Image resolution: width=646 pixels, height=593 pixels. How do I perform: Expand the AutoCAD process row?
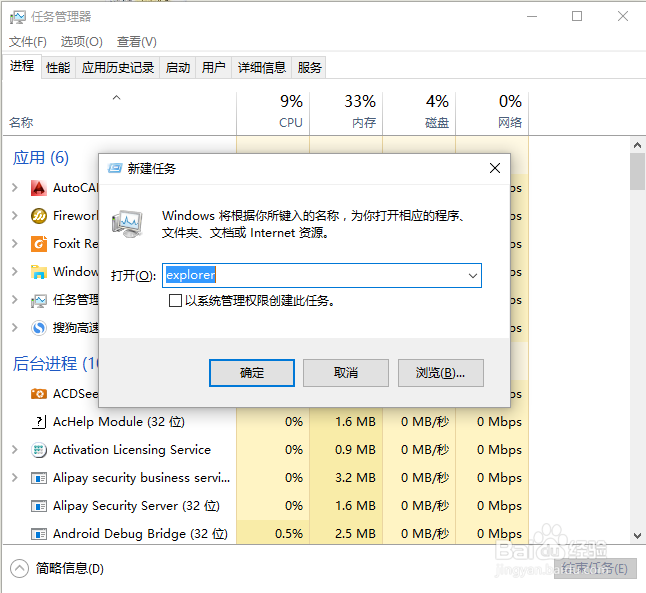[15, 188]
